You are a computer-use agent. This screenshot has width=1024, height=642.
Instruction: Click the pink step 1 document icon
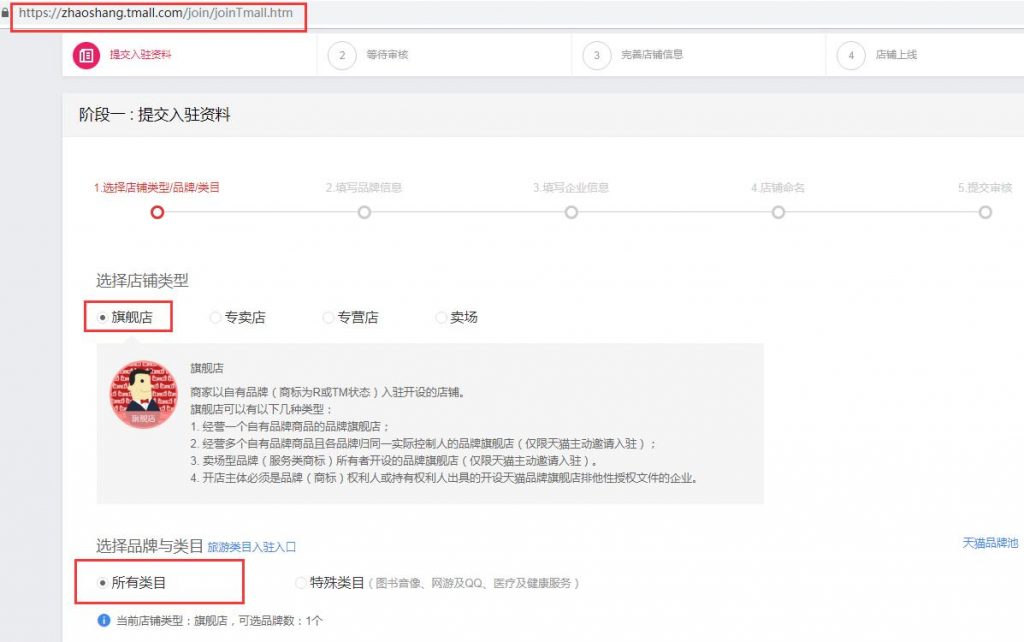pyautogui.click(x=86, y=55)
